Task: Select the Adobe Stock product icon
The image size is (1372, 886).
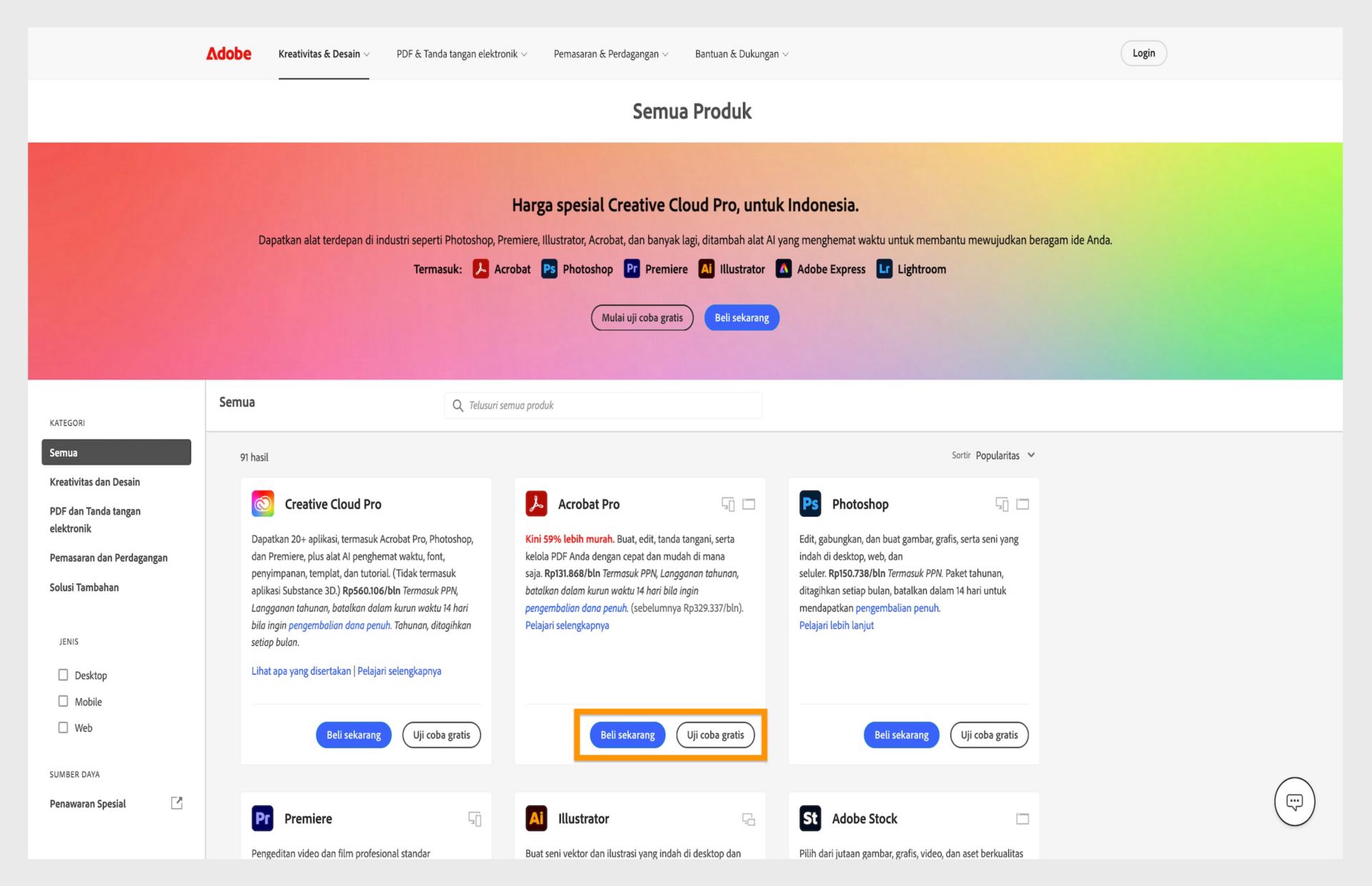Action: [x=810, y=818]
